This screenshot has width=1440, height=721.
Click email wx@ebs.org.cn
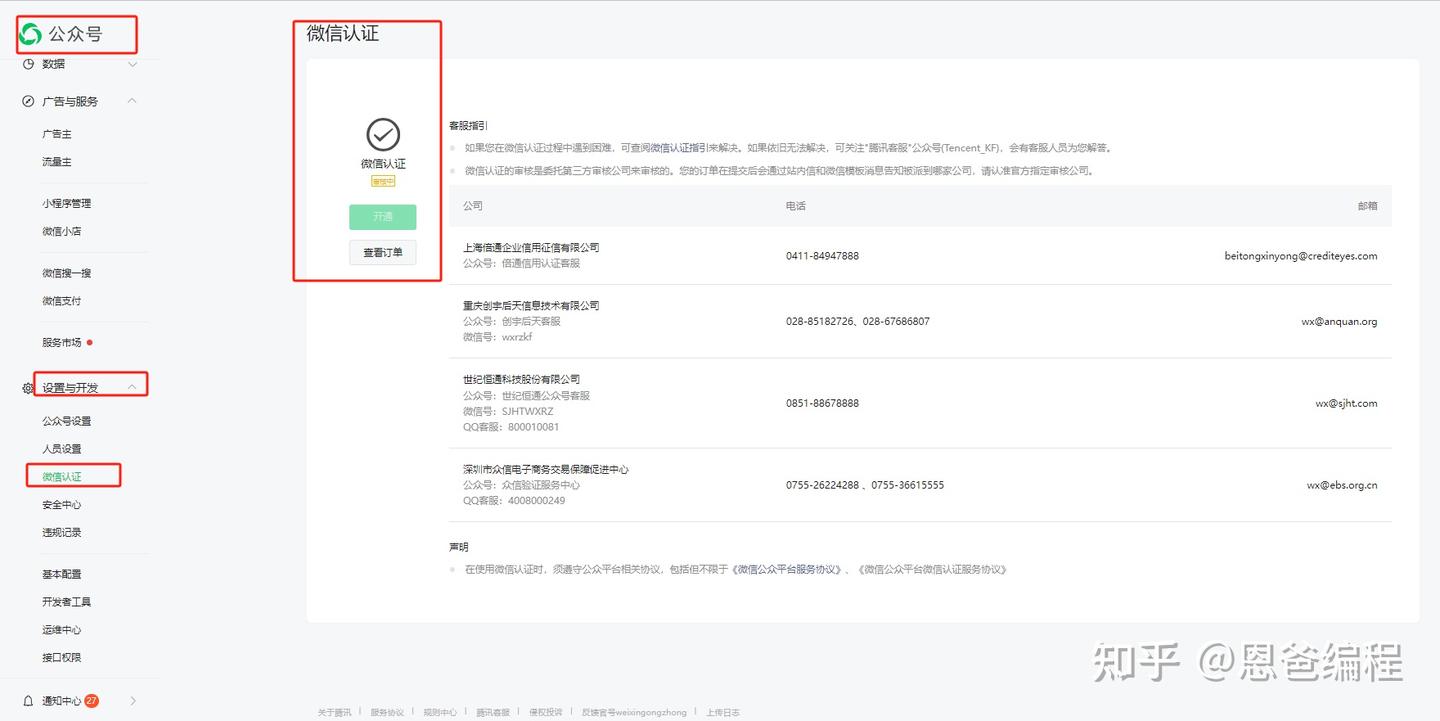tap(1342, 486)
